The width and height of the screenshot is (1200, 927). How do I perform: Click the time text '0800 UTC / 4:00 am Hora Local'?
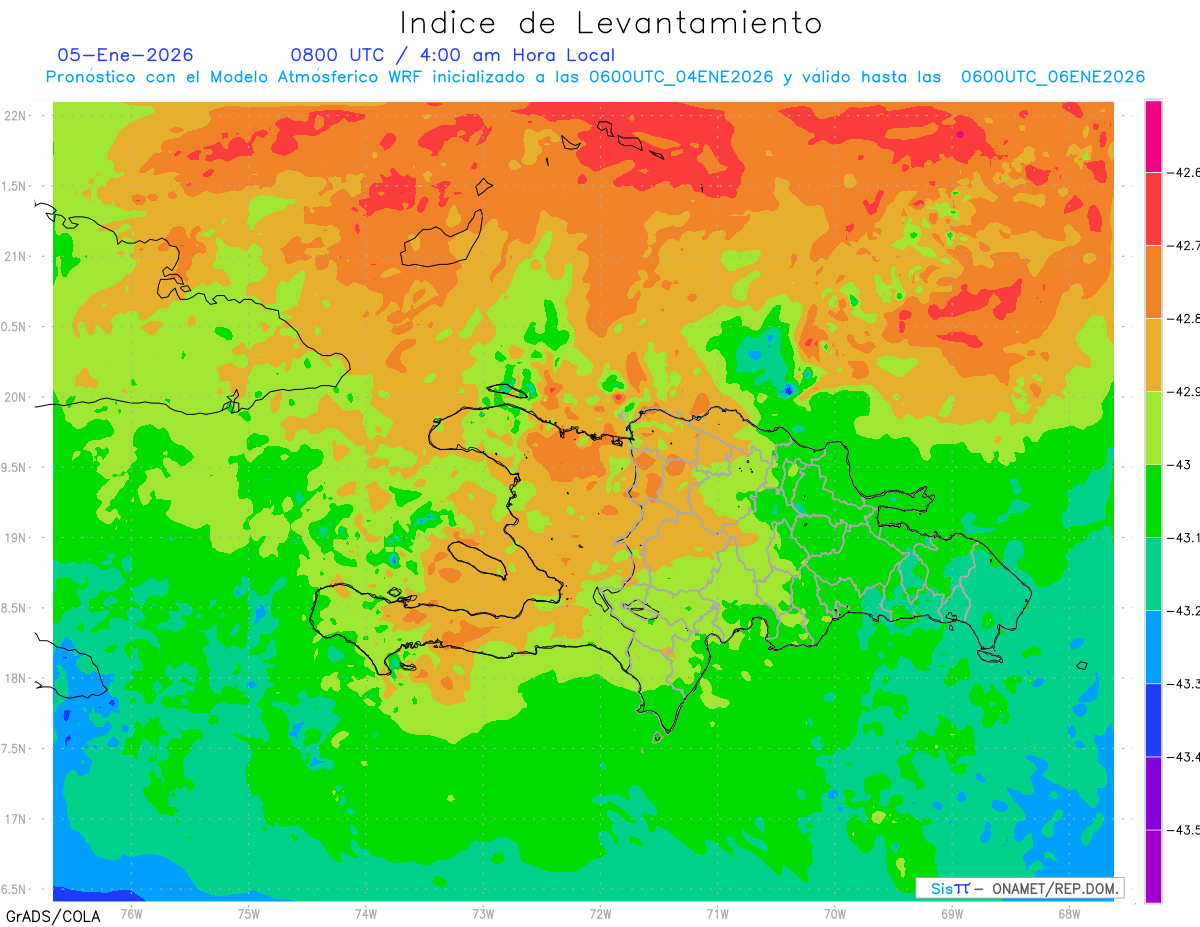[453, 55]
